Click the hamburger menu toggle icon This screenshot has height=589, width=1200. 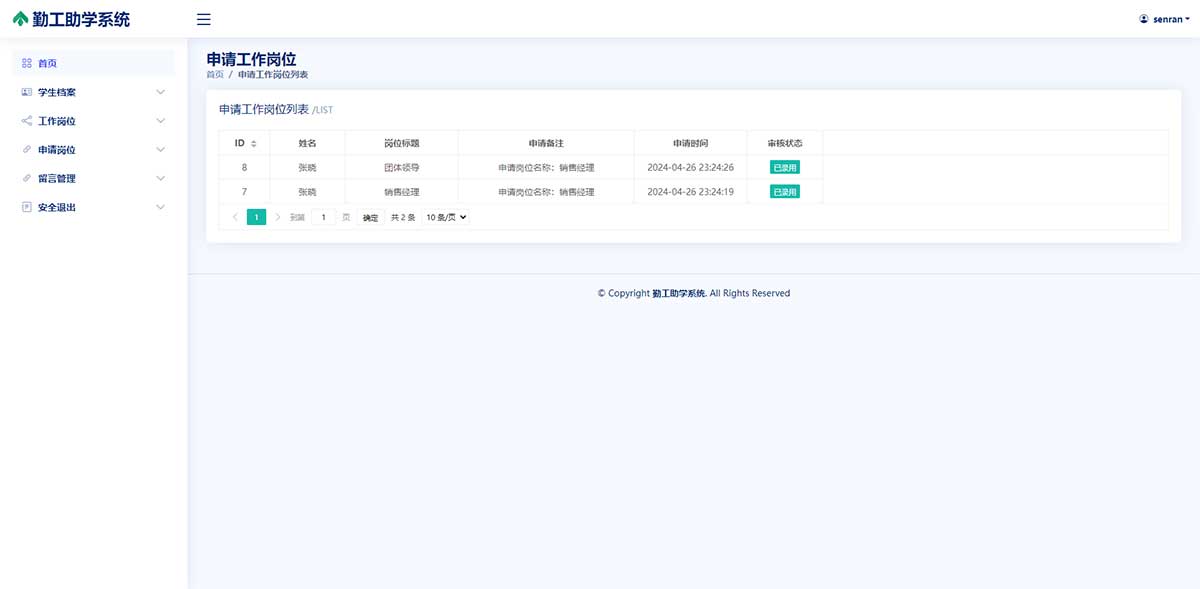point(203,19)
